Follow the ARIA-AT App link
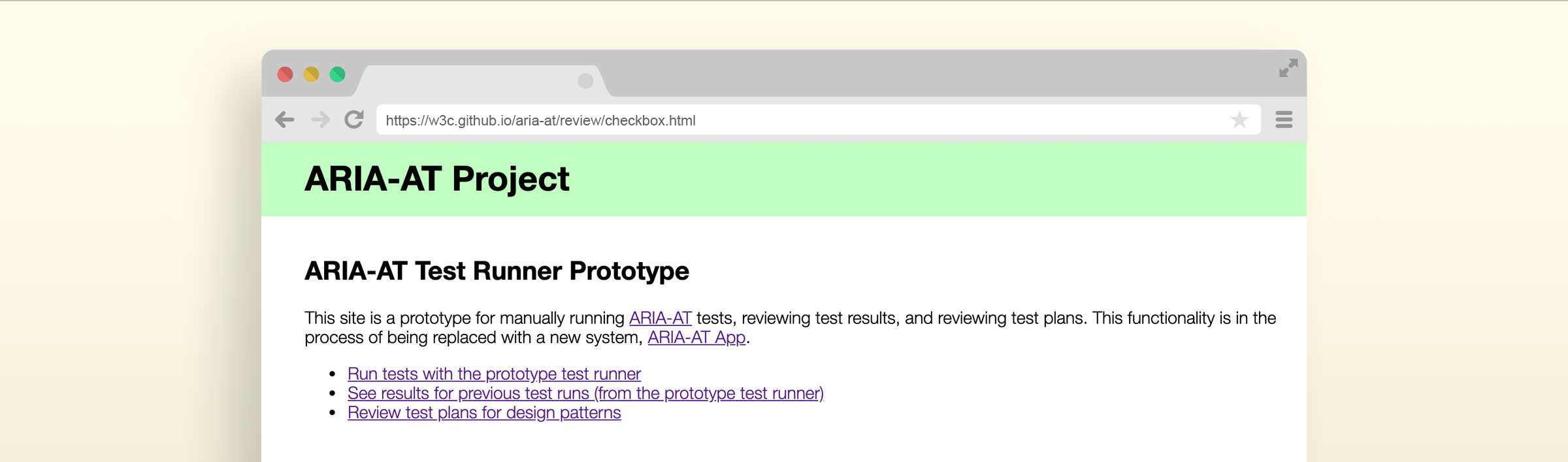The image size is (1568, 462). [696, 338]
